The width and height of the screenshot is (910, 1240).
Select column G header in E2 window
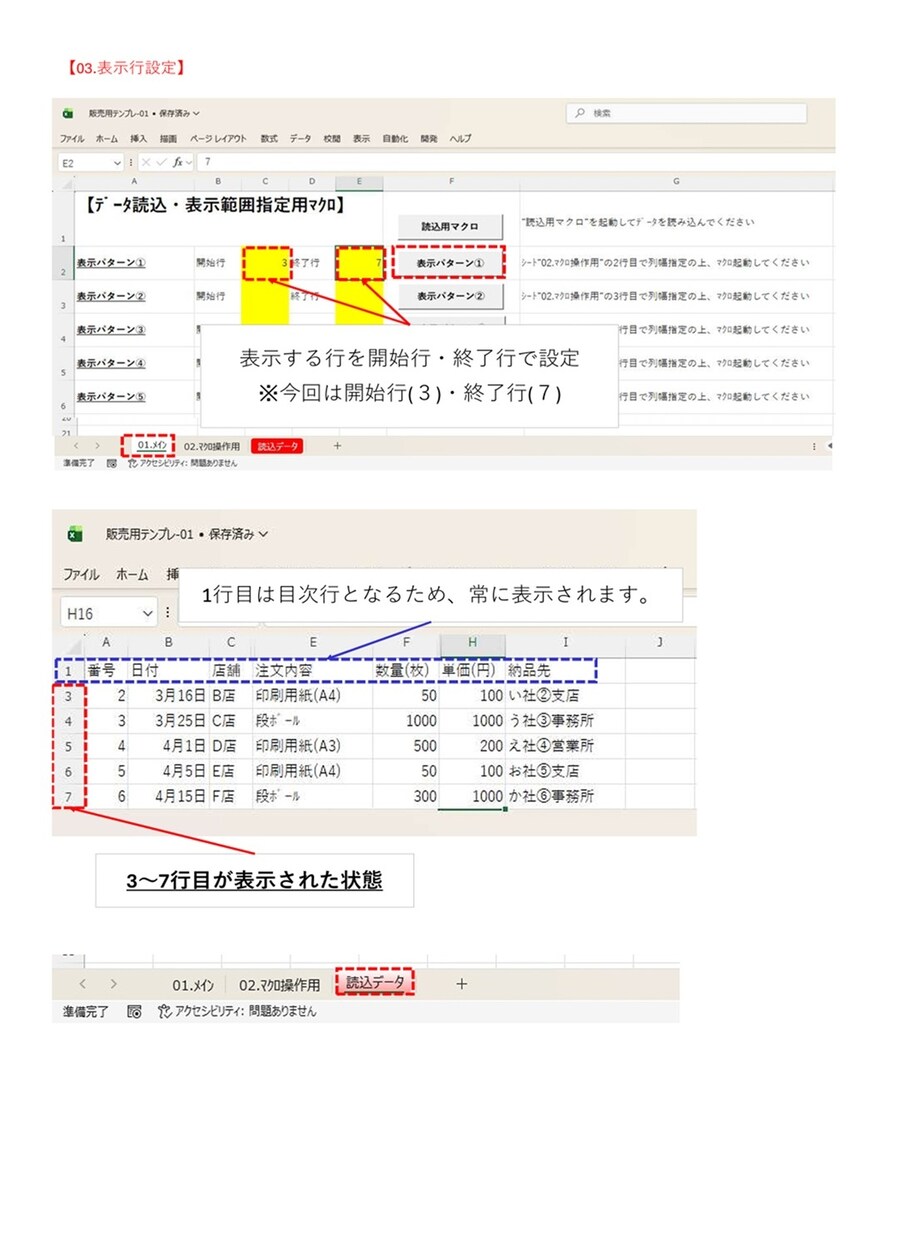[676, 181]
